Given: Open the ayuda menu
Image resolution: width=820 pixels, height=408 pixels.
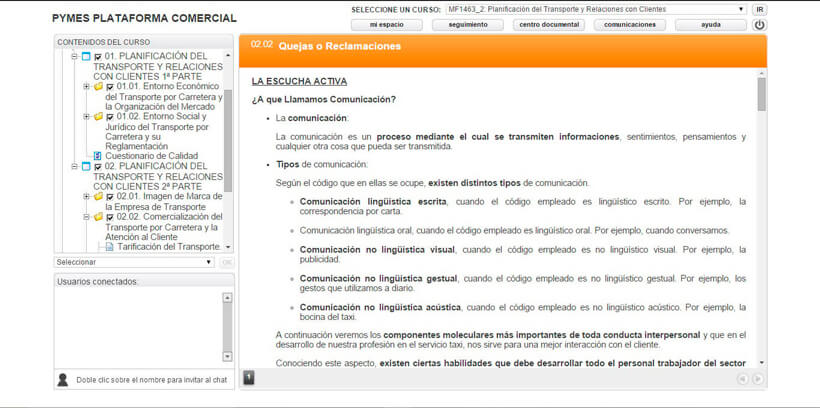Looking at the screenshot, I should pyautogui.click(x=711, y=25).
